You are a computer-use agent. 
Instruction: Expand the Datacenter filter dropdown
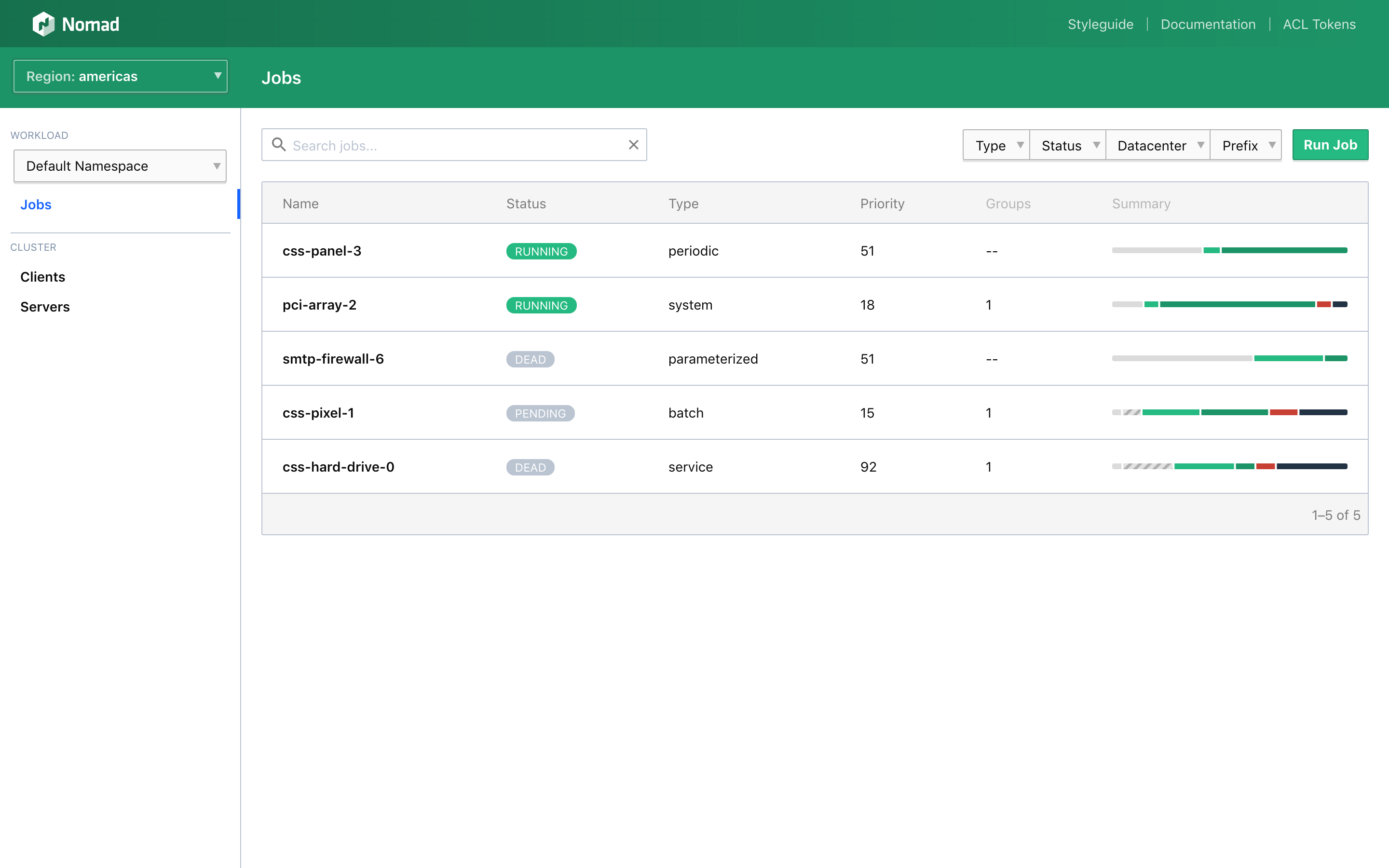(1157, 146)
